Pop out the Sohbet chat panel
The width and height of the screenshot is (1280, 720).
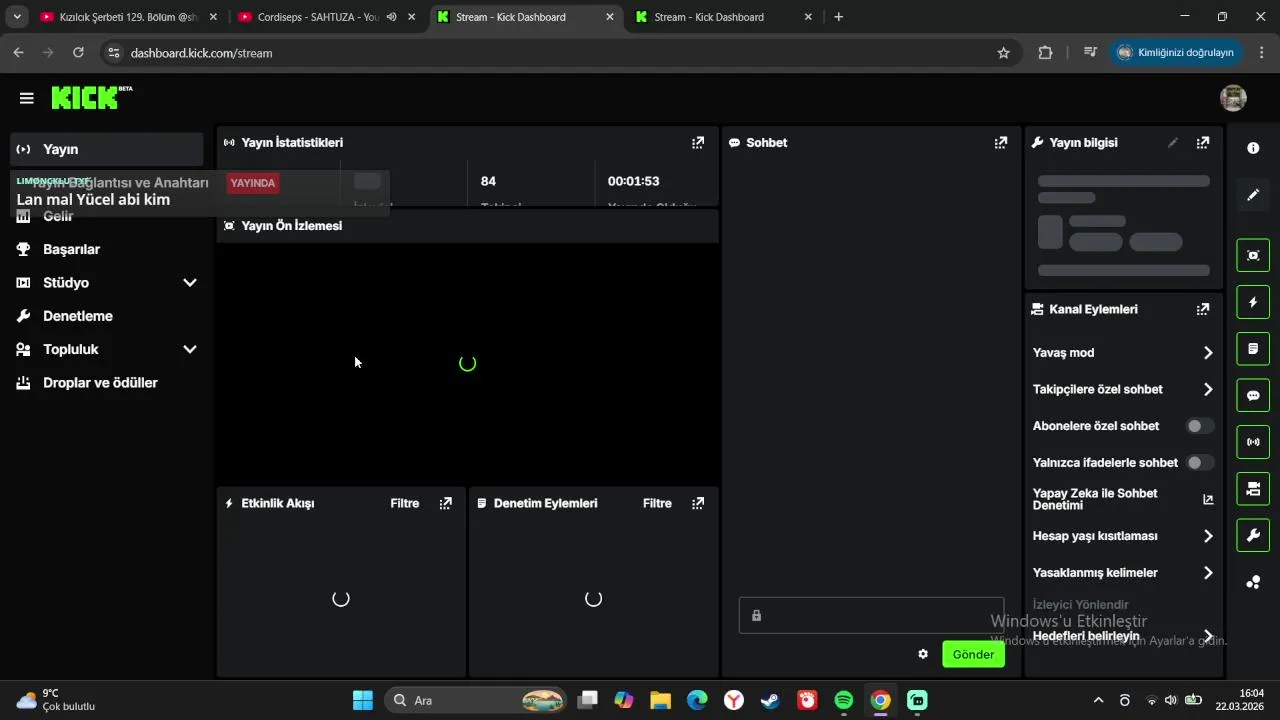point(1001,143)
